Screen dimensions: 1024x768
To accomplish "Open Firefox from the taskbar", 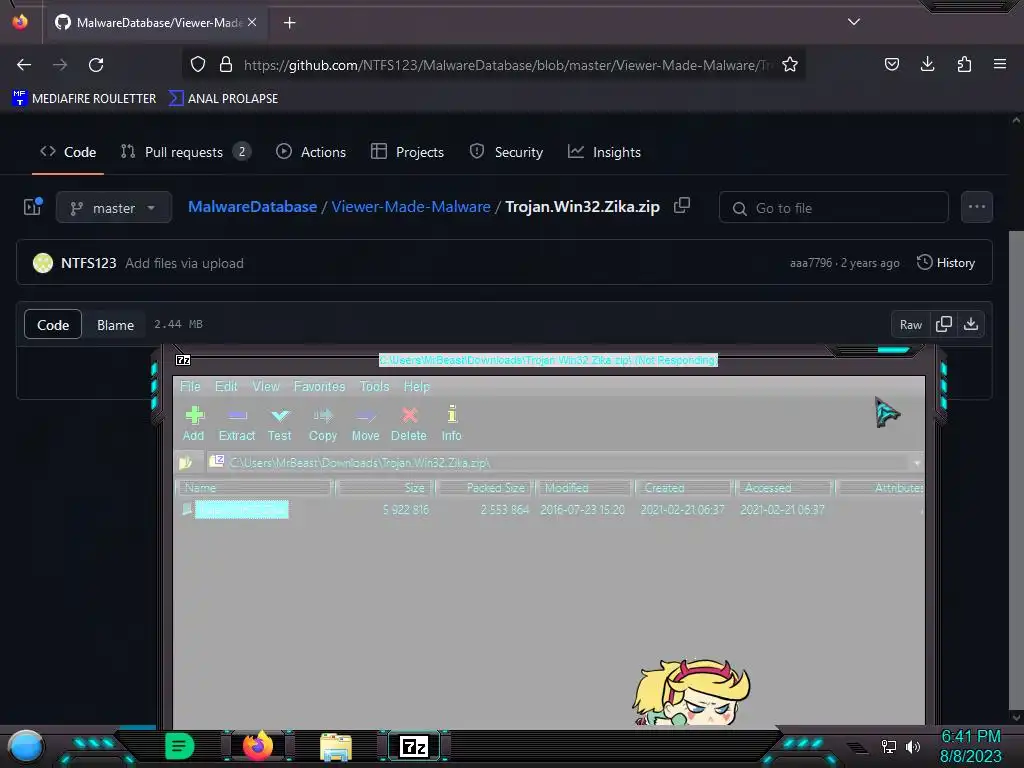I will [x=258, y=746].
